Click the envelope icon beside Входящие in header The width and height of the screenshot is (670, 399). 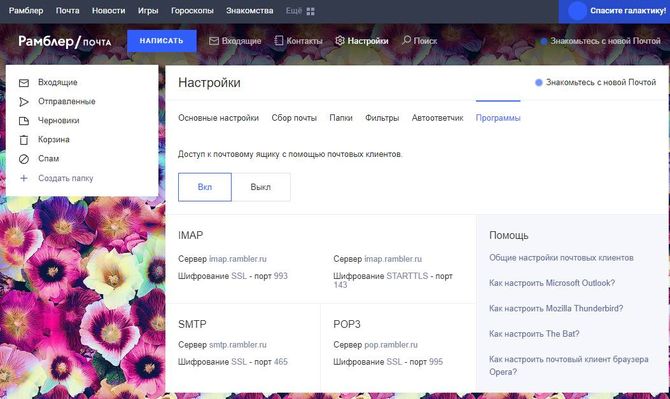click(x=214, y=41)
